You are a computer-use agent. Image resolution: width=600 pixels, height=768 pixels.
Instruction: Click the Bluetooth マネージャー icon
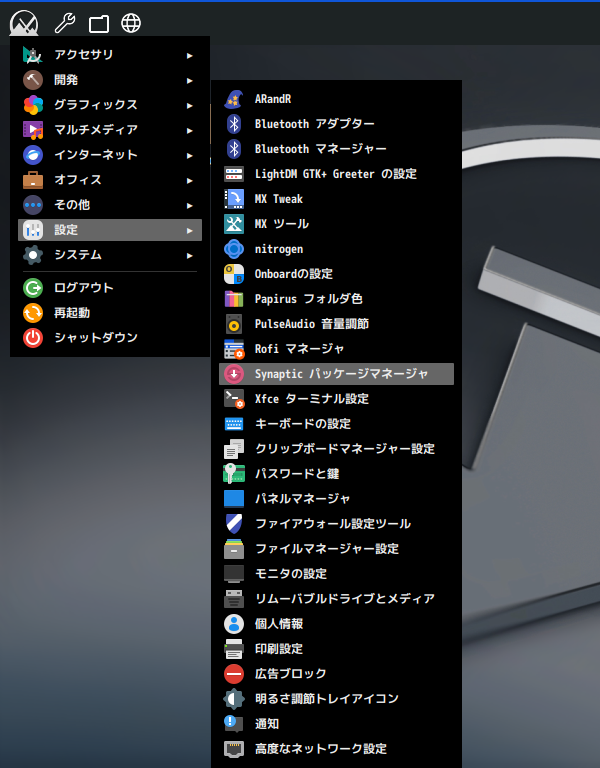coord(234,149)
